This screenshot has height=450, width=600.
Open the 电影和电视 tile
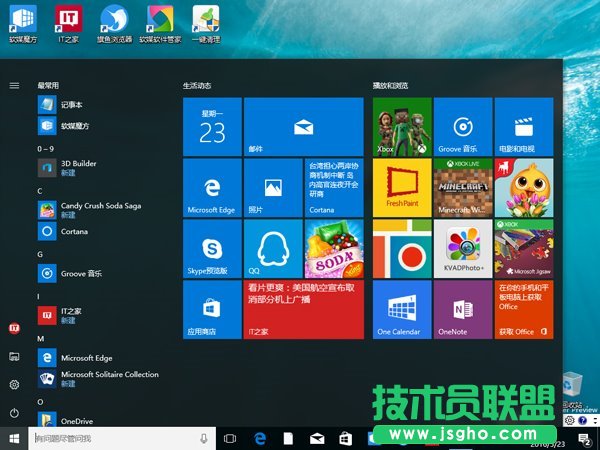click(524, 127)
